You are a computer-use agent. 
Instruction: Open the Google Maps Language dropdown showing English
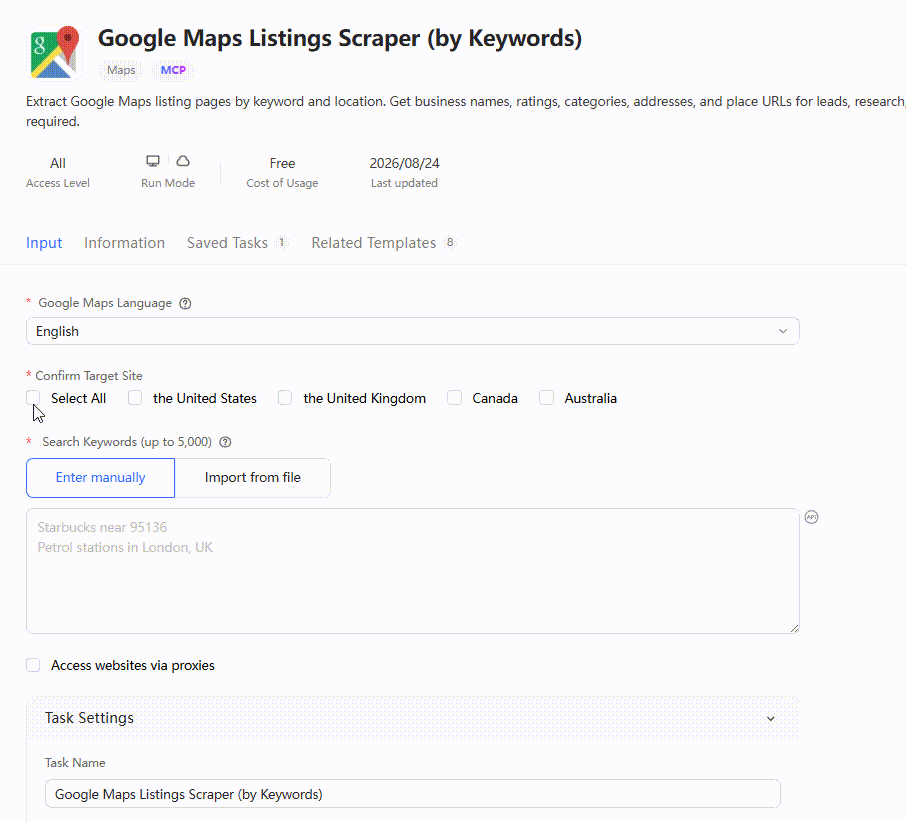coord(413,331)
